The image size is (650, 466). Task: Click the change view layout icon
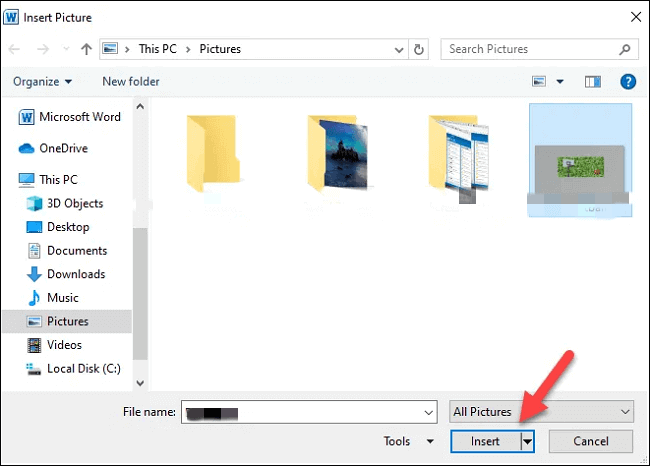(540, 81)
